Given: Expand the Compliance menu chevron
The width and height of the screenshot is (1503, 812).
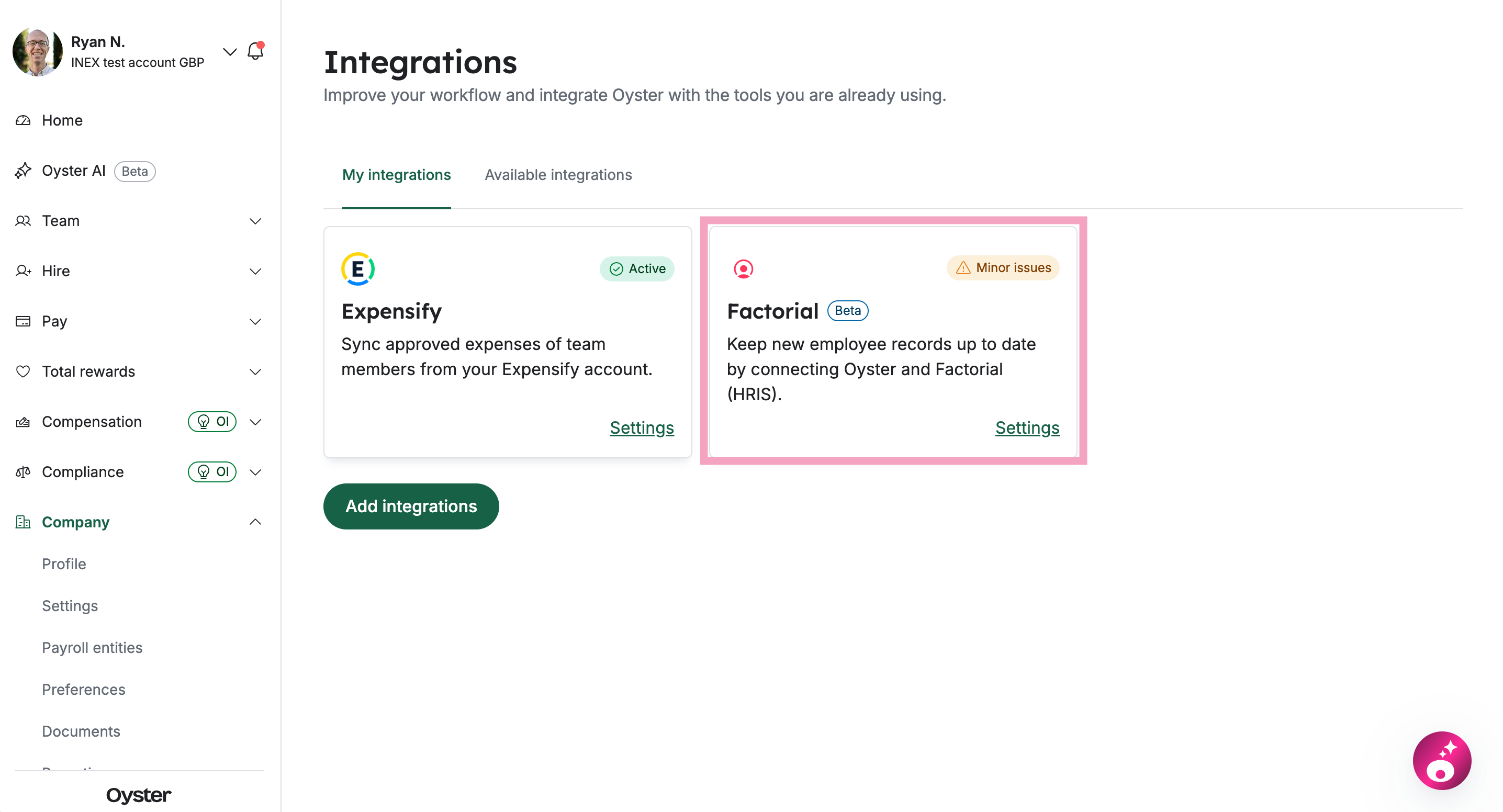Looking at the screenshot, I should tap(255, 472).
